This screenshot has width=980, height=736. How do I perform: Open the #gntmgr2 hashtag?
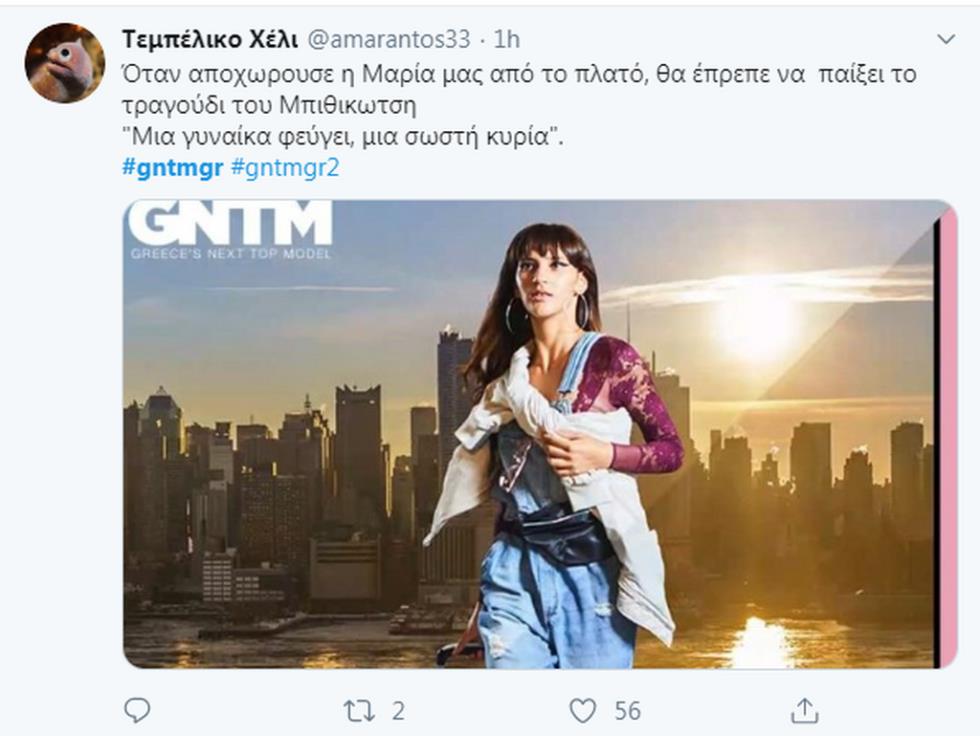tap(285, 167)
